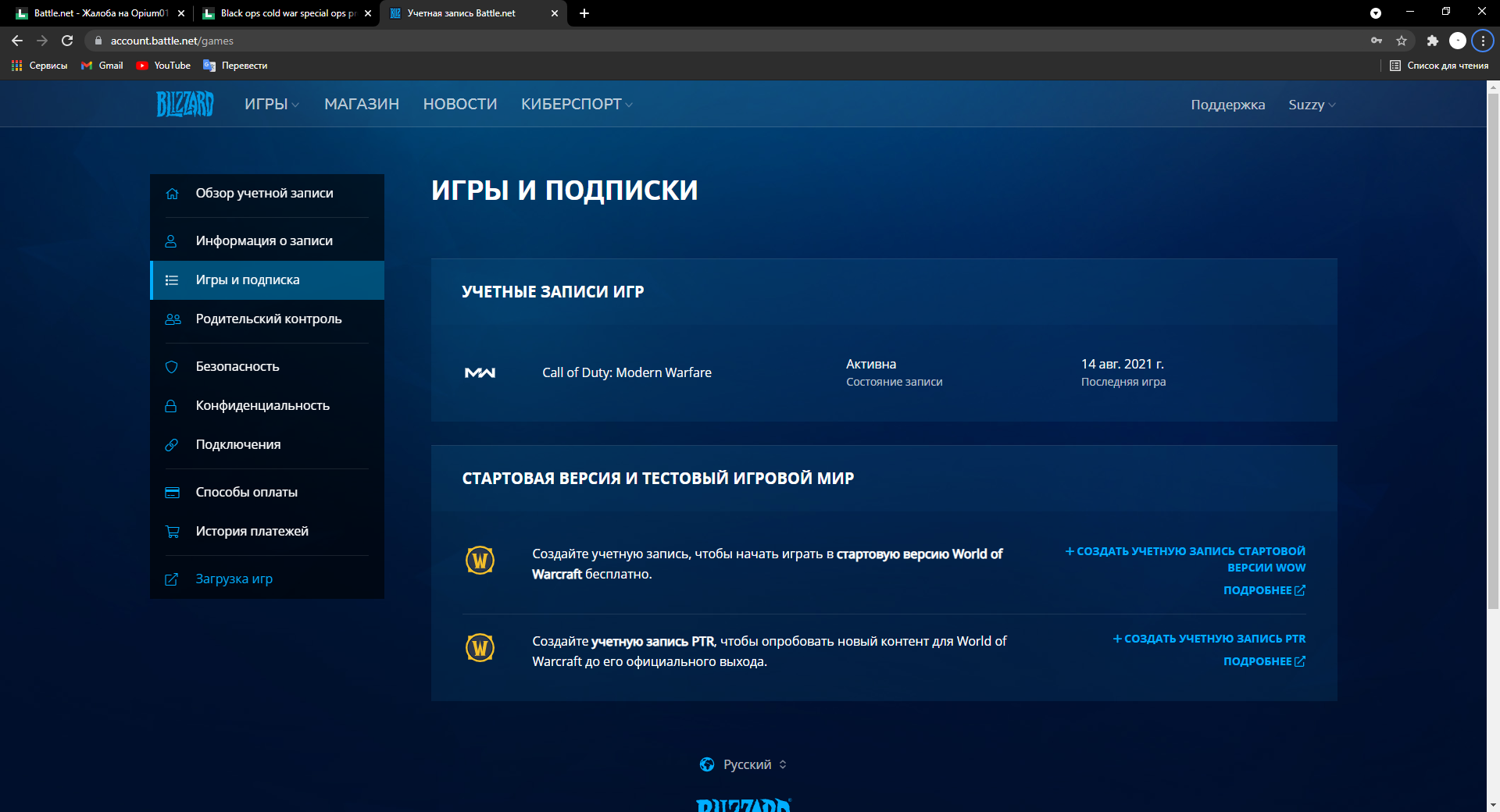1500x812 pixels.
Task: Click the page vertical scrollbar
Action: [1493, 351]
